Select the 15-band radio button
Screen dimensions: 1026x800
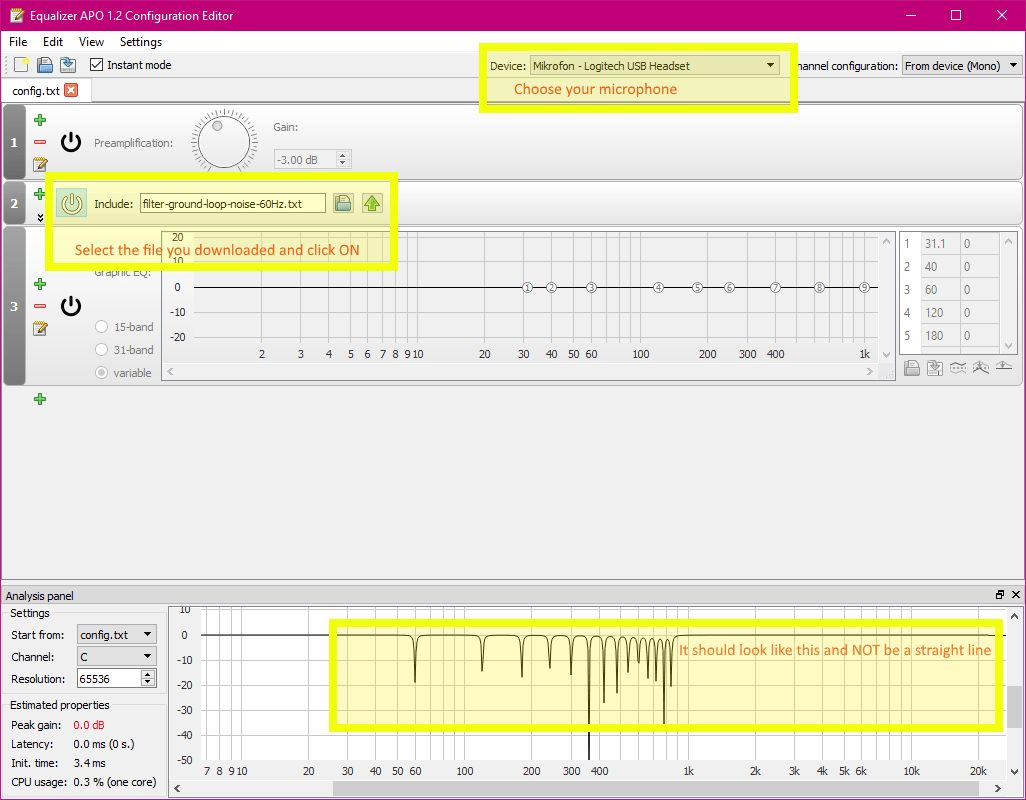(101, 326)
